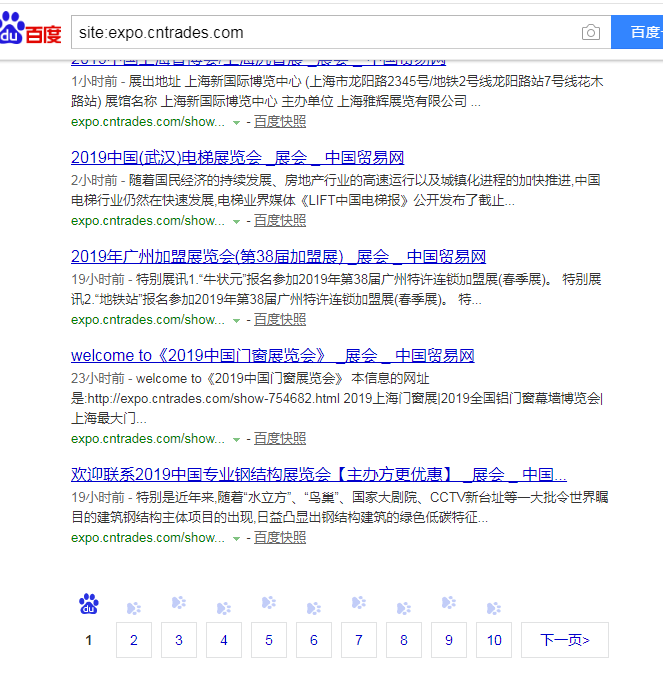Expand dropdown arrow for Guangzhou franchise result

pos(236,320)
